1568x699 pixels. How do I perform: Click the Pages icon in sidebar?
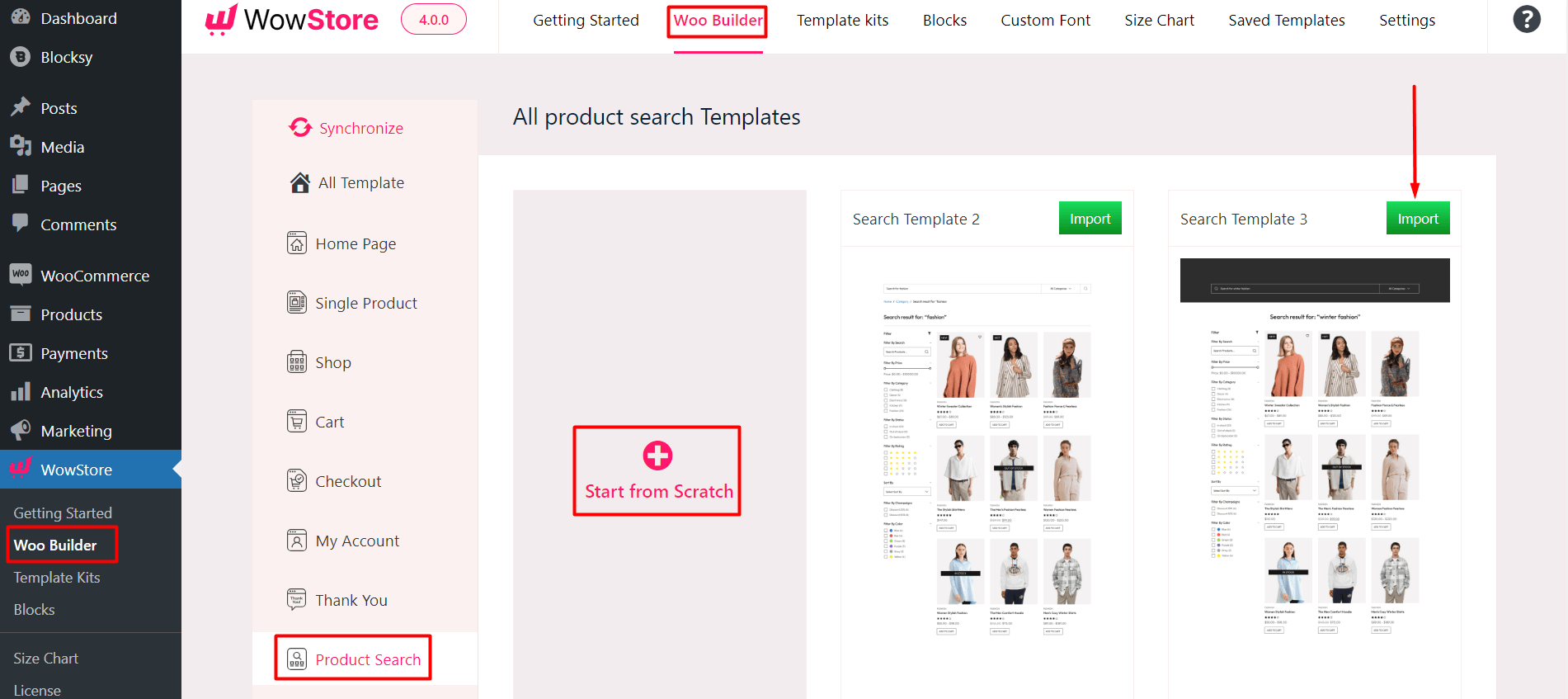21,185
